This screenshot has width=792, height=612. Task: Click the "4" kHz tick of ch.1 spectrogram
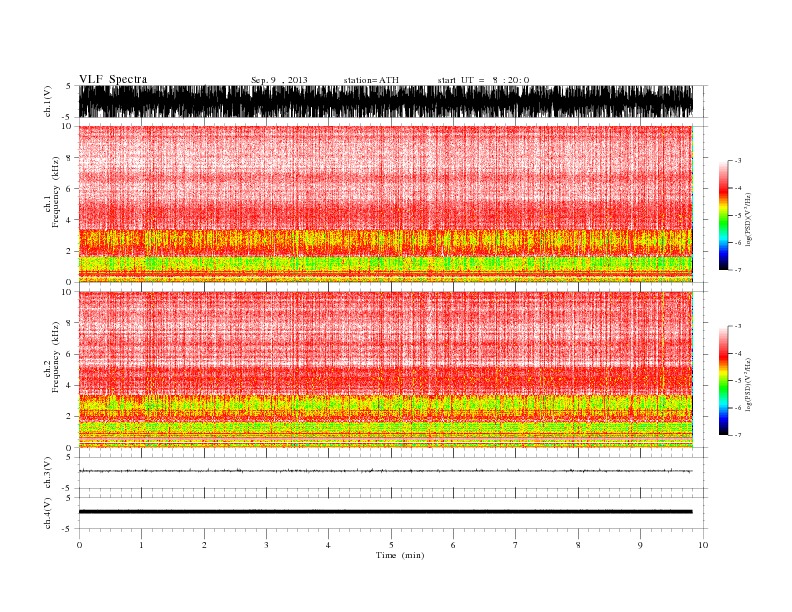[x=69, y=220]
